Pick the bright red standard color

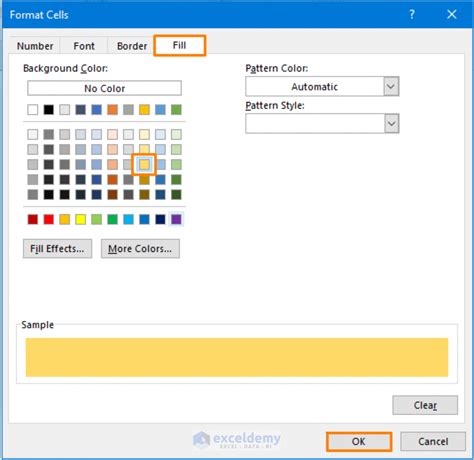49,219
